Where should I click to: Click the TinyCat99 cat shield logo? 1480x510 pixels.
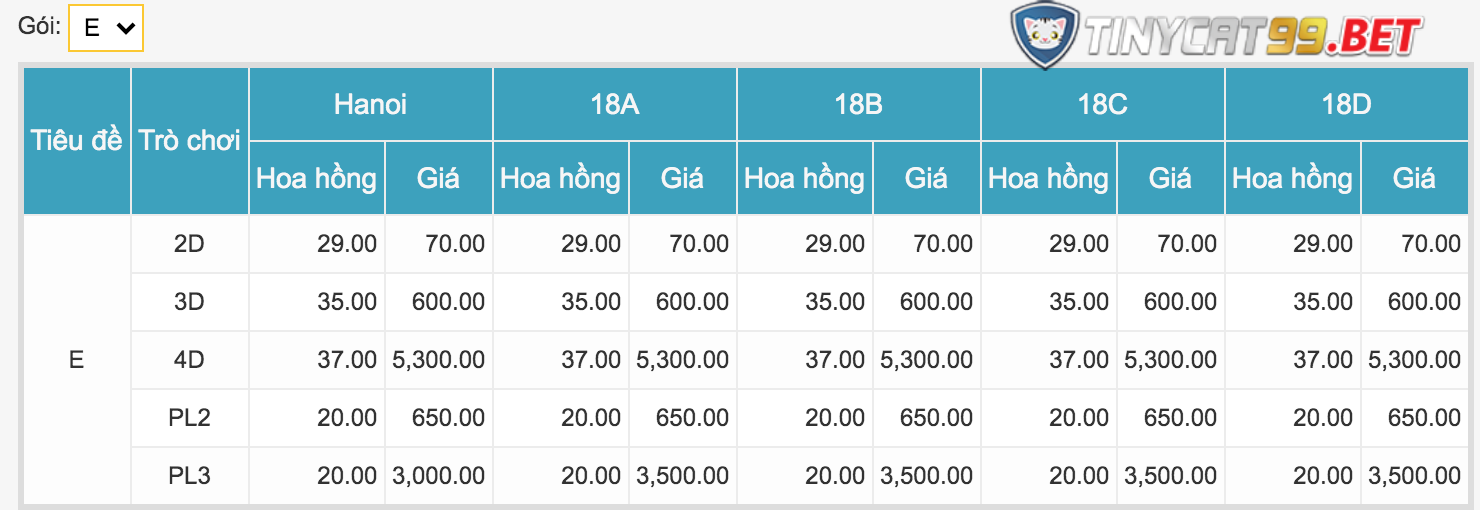point(1045,35)
